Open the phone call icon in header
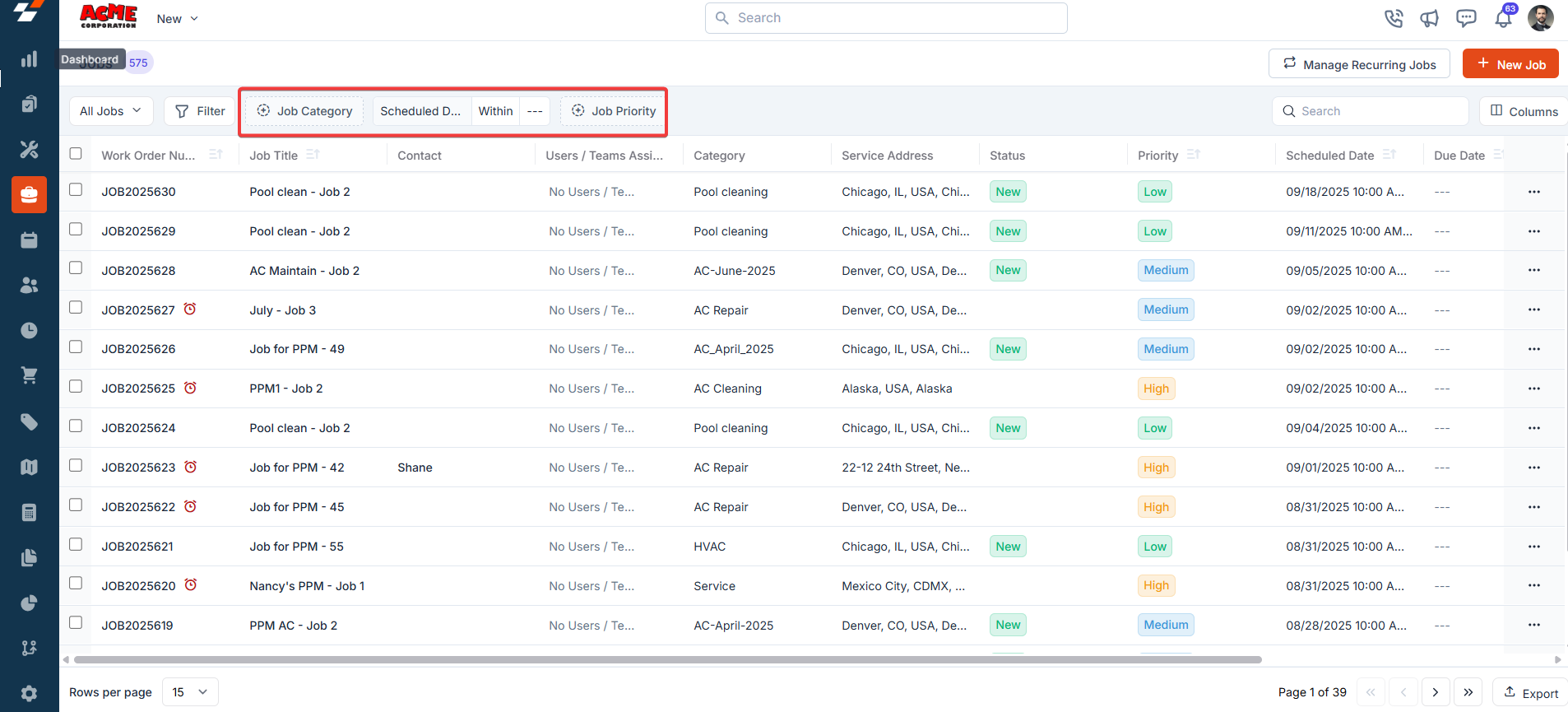Screen dimensions: 1568x712 (x=1394, y=18)
